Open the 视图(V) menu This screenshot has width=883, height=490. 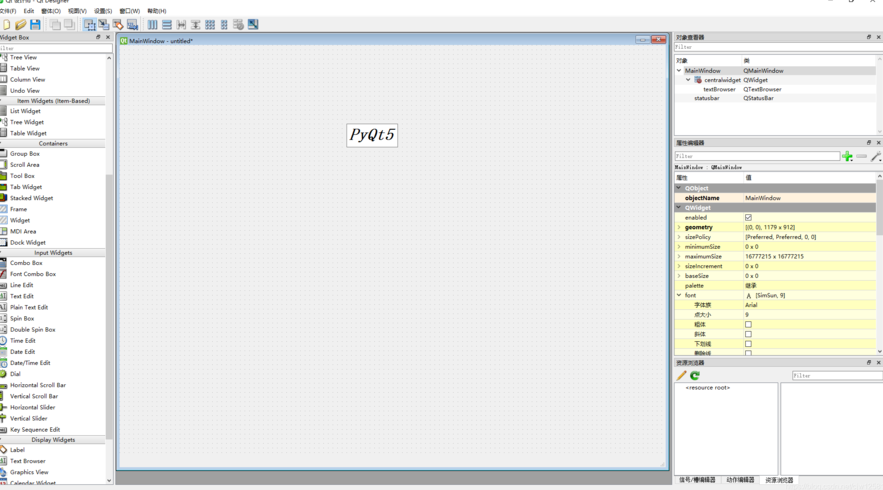(x=77, y=11)
